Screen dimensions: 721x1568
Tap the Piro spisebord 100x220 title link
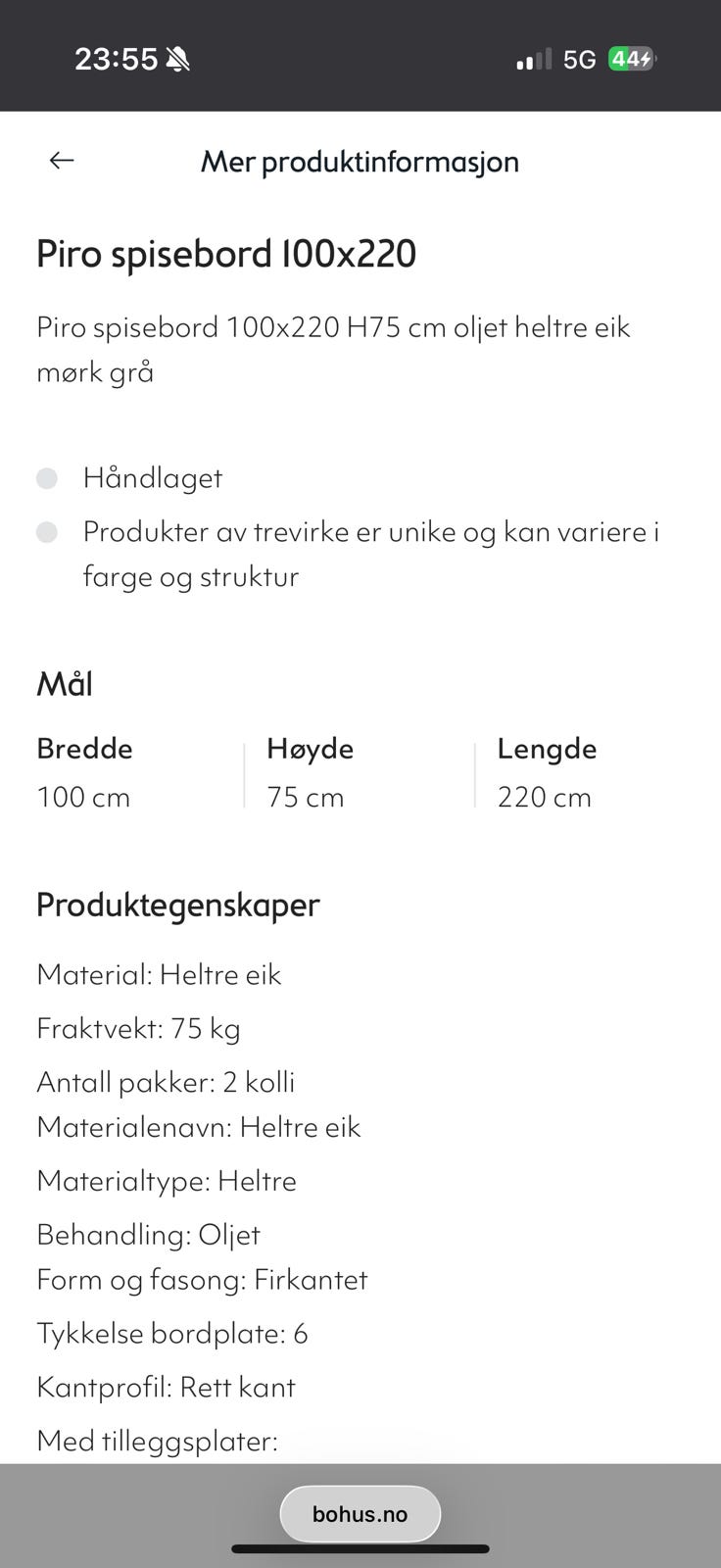[226, 253]
